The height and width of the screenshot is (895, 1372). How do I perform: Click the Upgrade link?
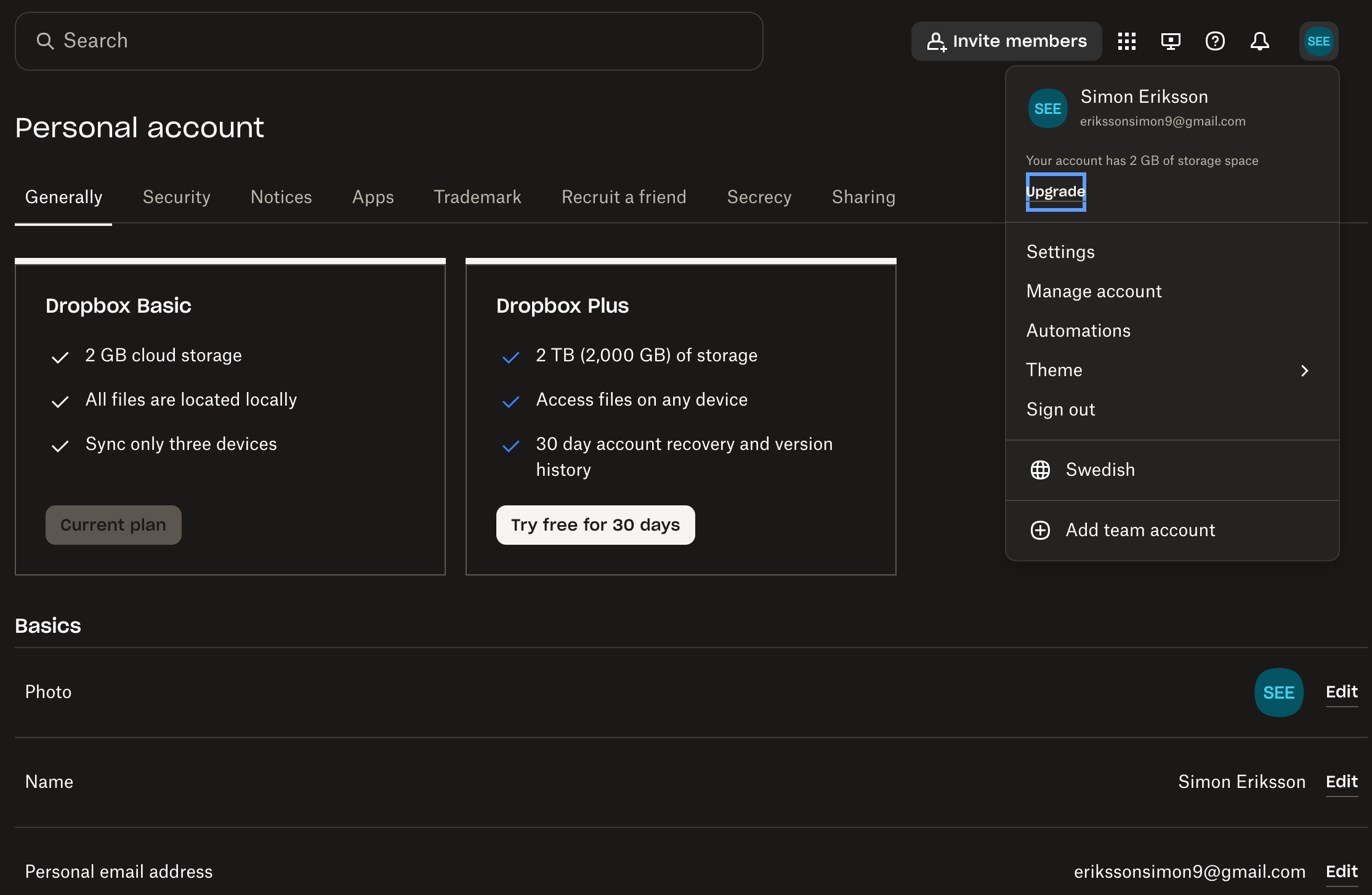tap(1055, 191)
